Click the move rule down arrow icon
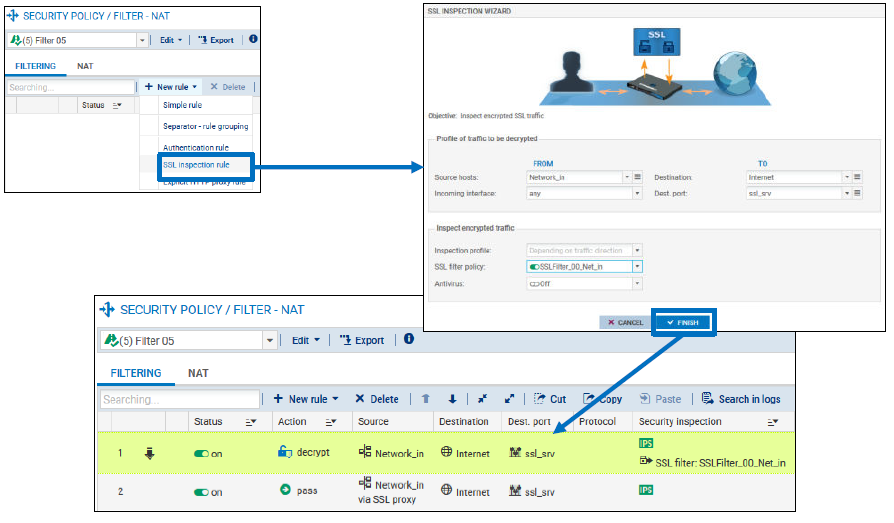 tap(452, 399)
